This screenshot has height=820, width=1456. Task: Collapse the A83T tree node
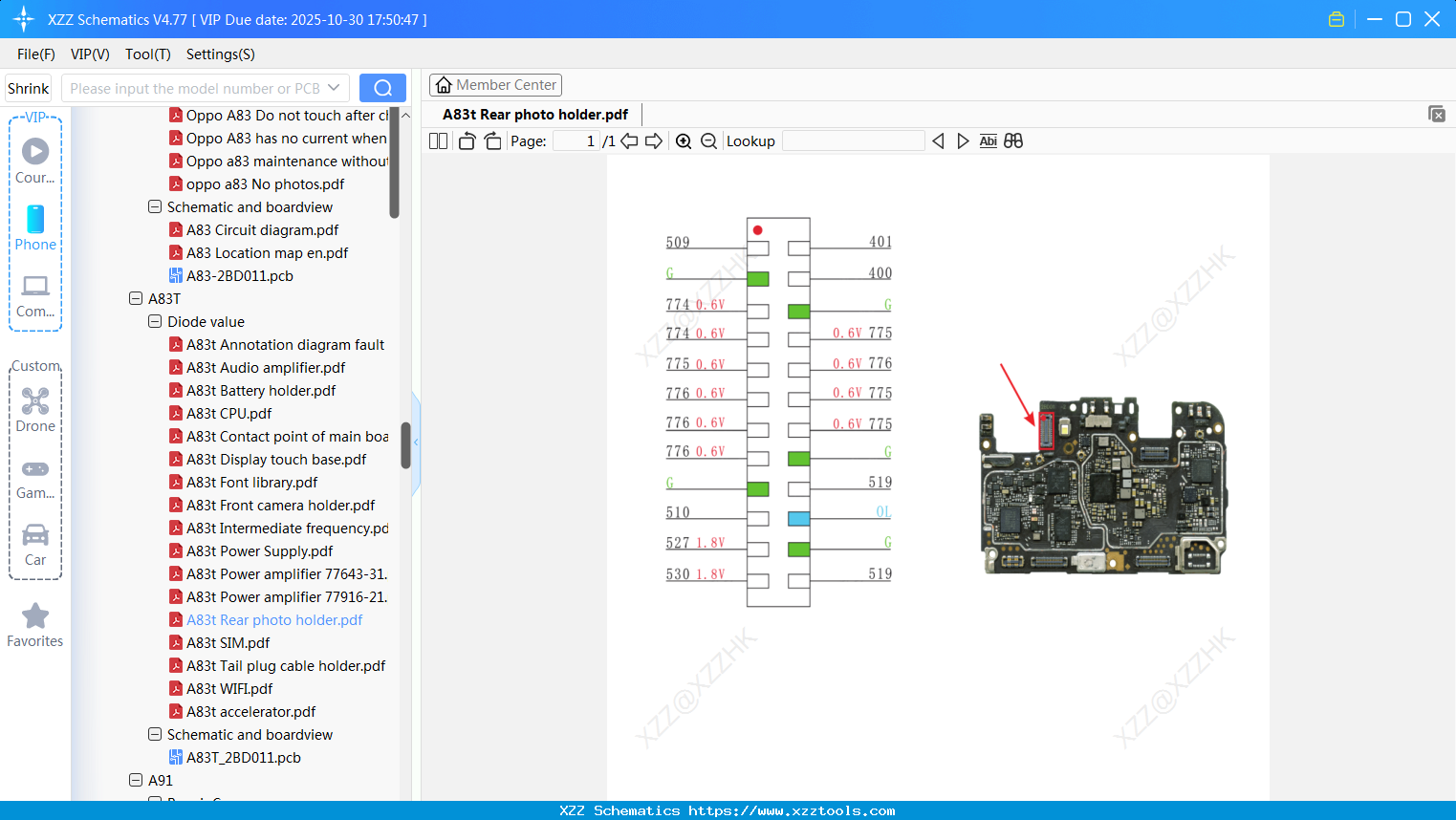click(136, 298)
